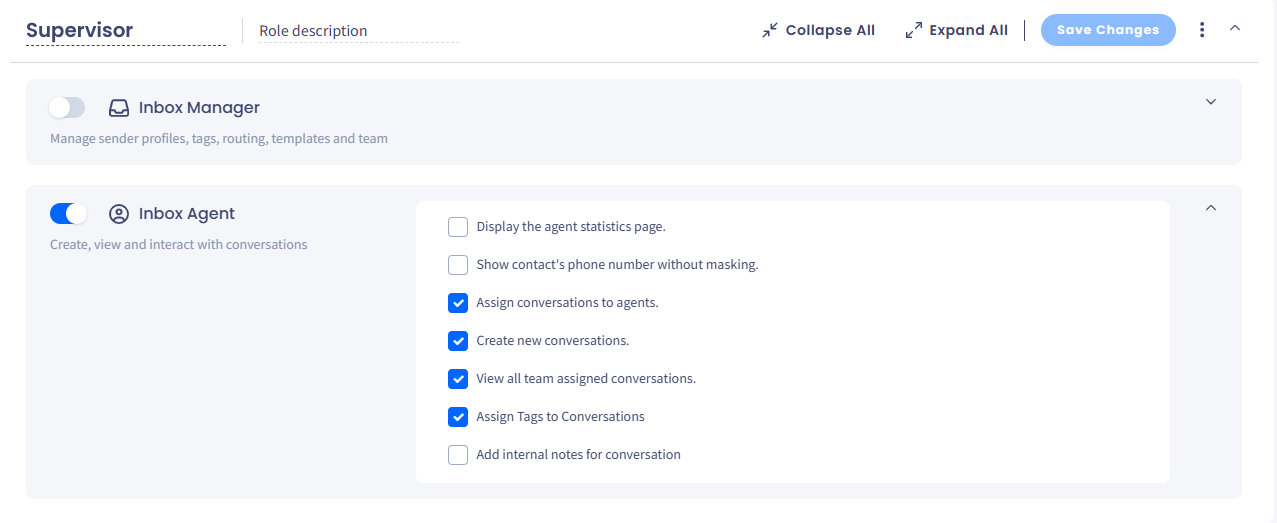Click 'Manage sender profiles, tags, routing' description

(219, 139)
